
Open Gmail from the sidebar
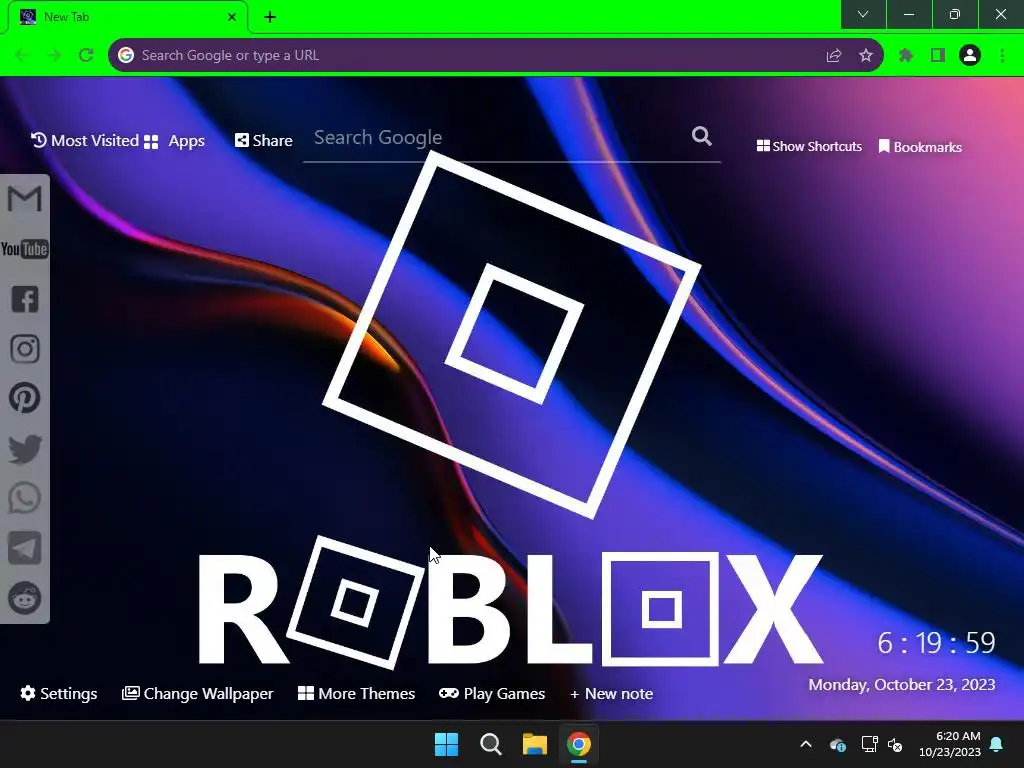[24, 199]
